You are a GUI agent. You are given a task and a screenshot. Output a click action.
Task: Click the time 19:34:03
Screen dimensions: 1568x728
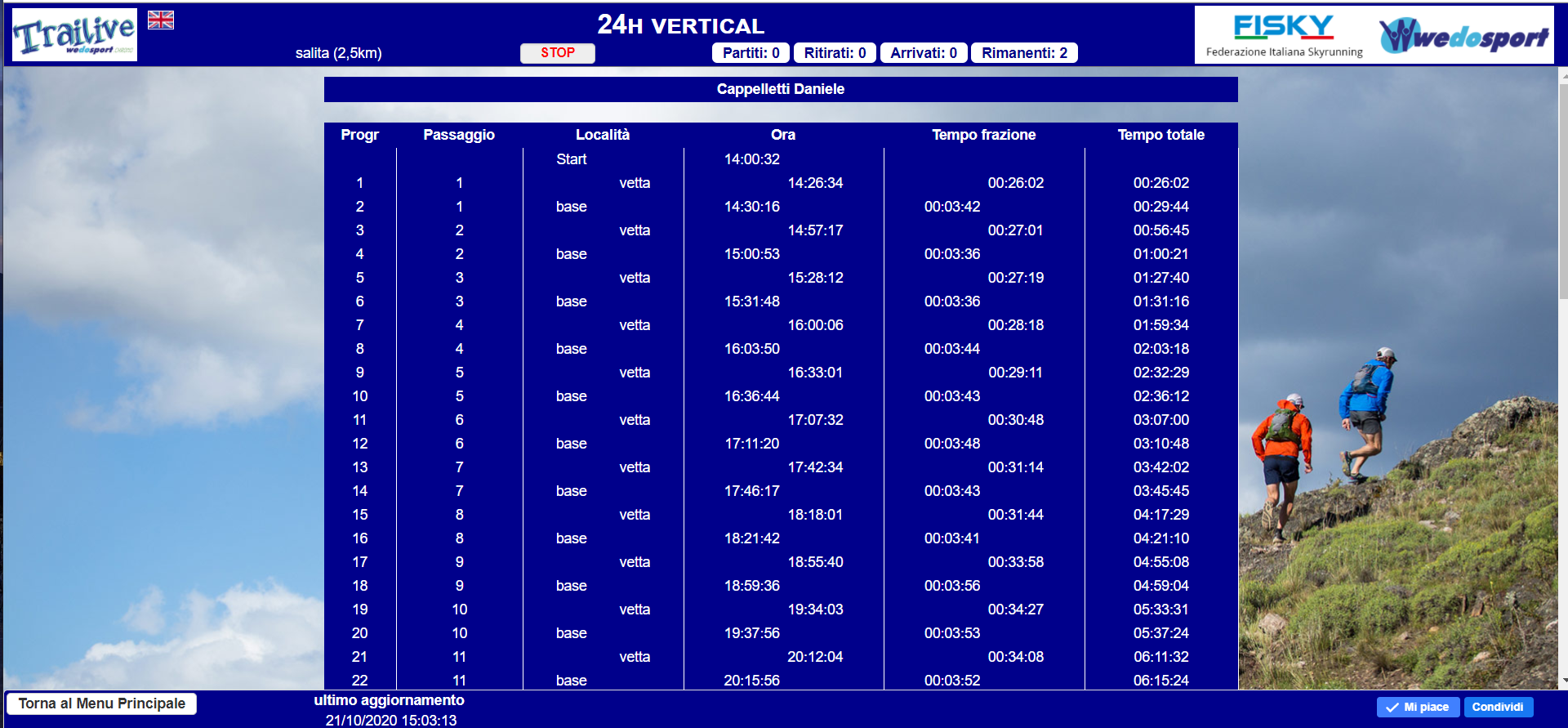pos(815,610)
